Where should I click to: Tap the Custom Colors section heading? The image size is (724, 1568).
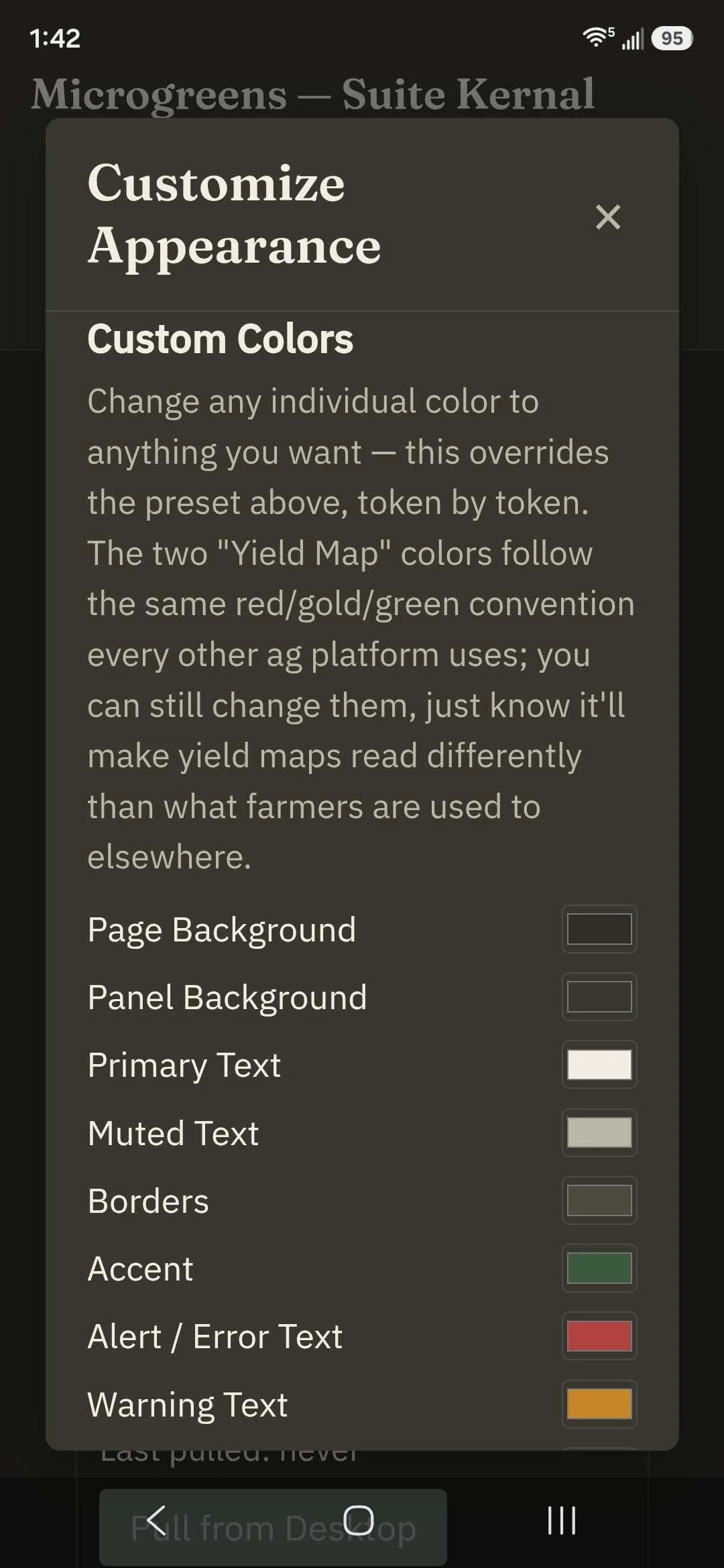220,339
